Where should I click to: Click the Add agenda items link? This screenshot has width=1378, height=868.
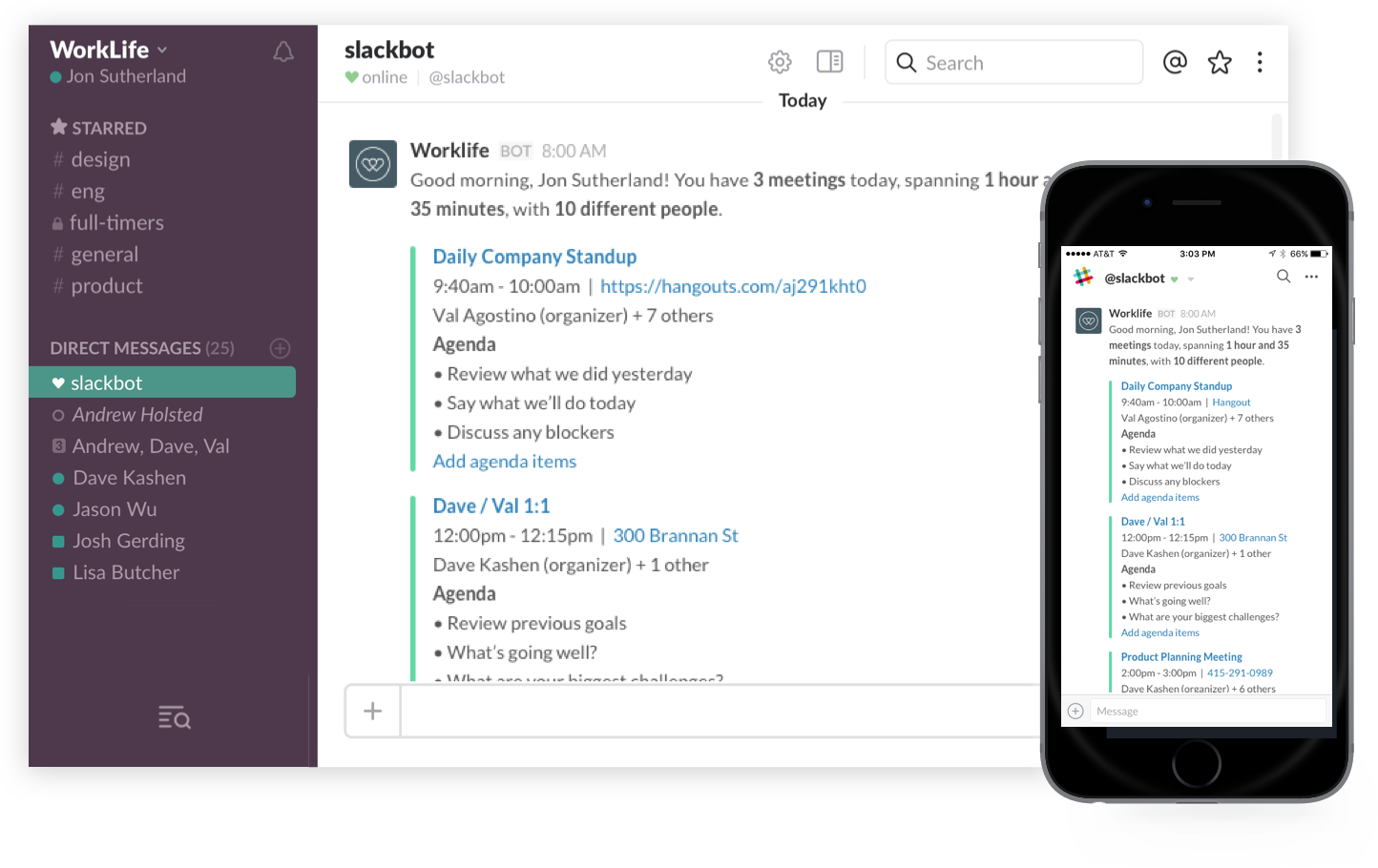(505, 461)
